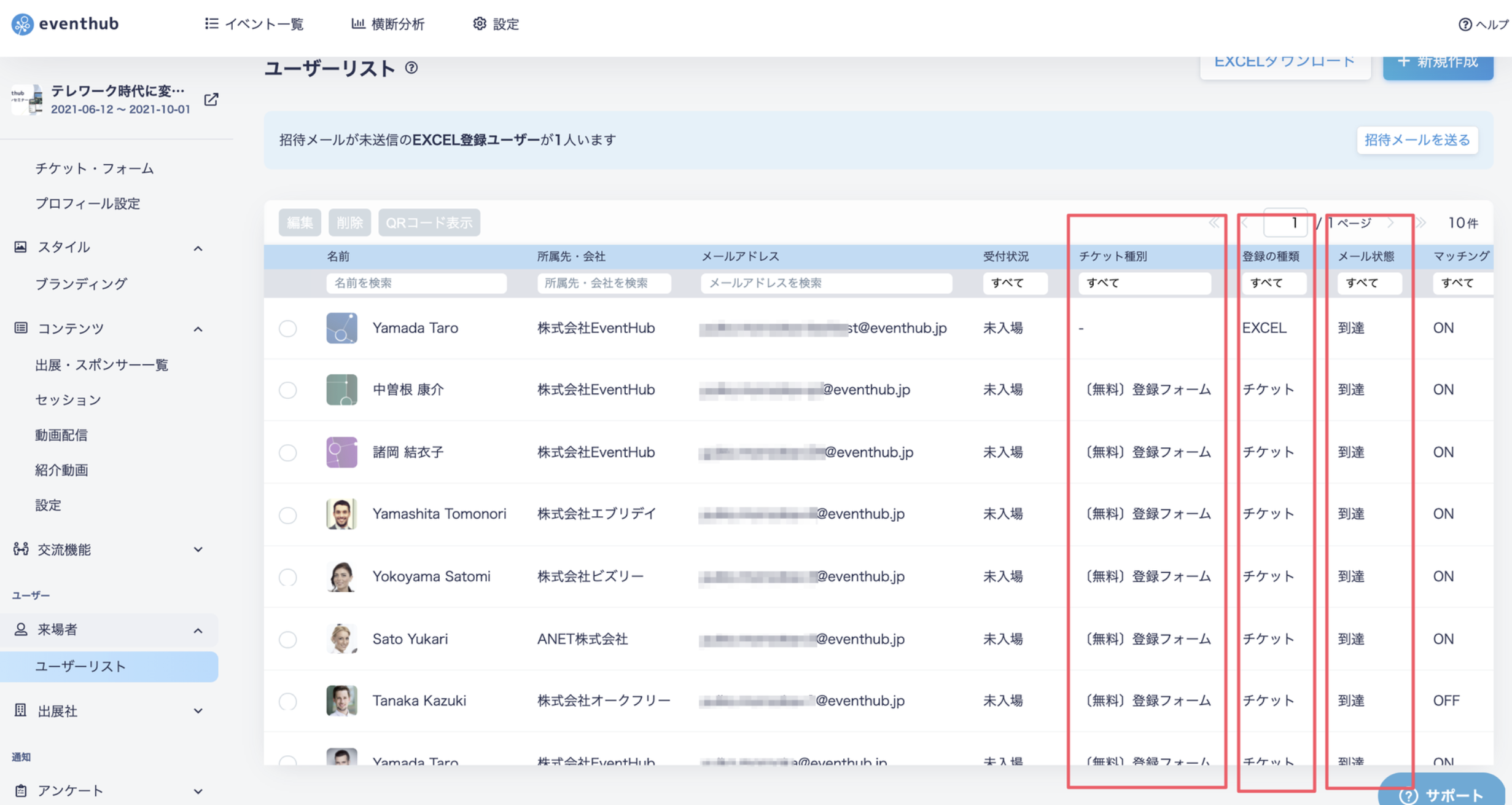Click the eventhub logo icon
Screen dimensions: 1512x805
22,24
